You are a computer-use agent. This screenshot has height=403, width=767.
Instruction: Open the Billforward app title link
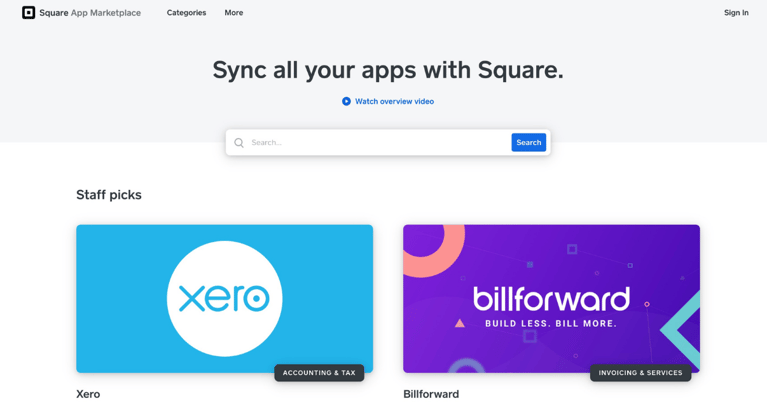pyautogui.click(x=431, y=394)
